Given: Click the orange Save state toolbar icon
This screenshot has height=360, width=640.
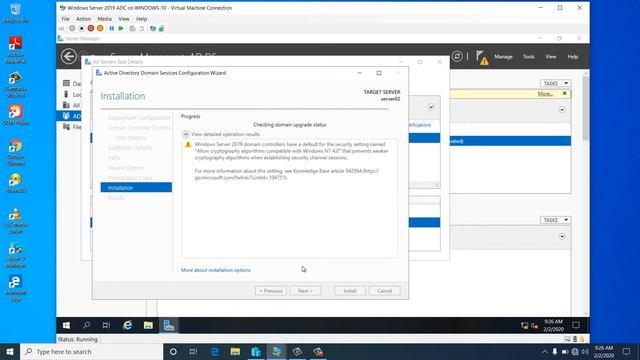Looking at the screenshot, I should (100, 29).
